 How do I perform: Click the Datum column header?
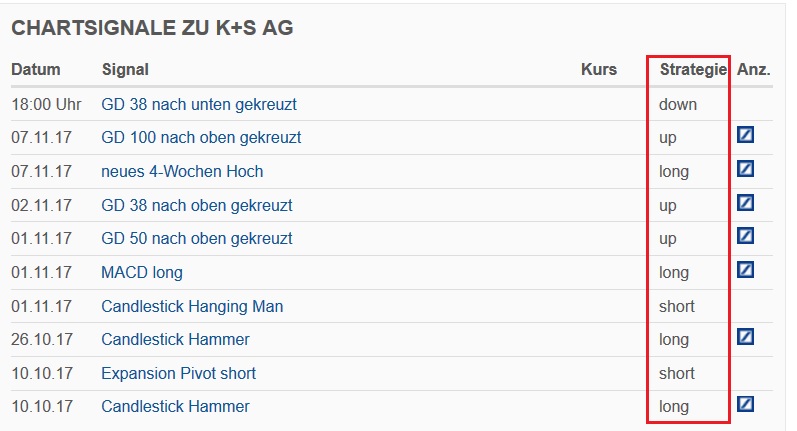pyautogui.click(x=36, y=70)
